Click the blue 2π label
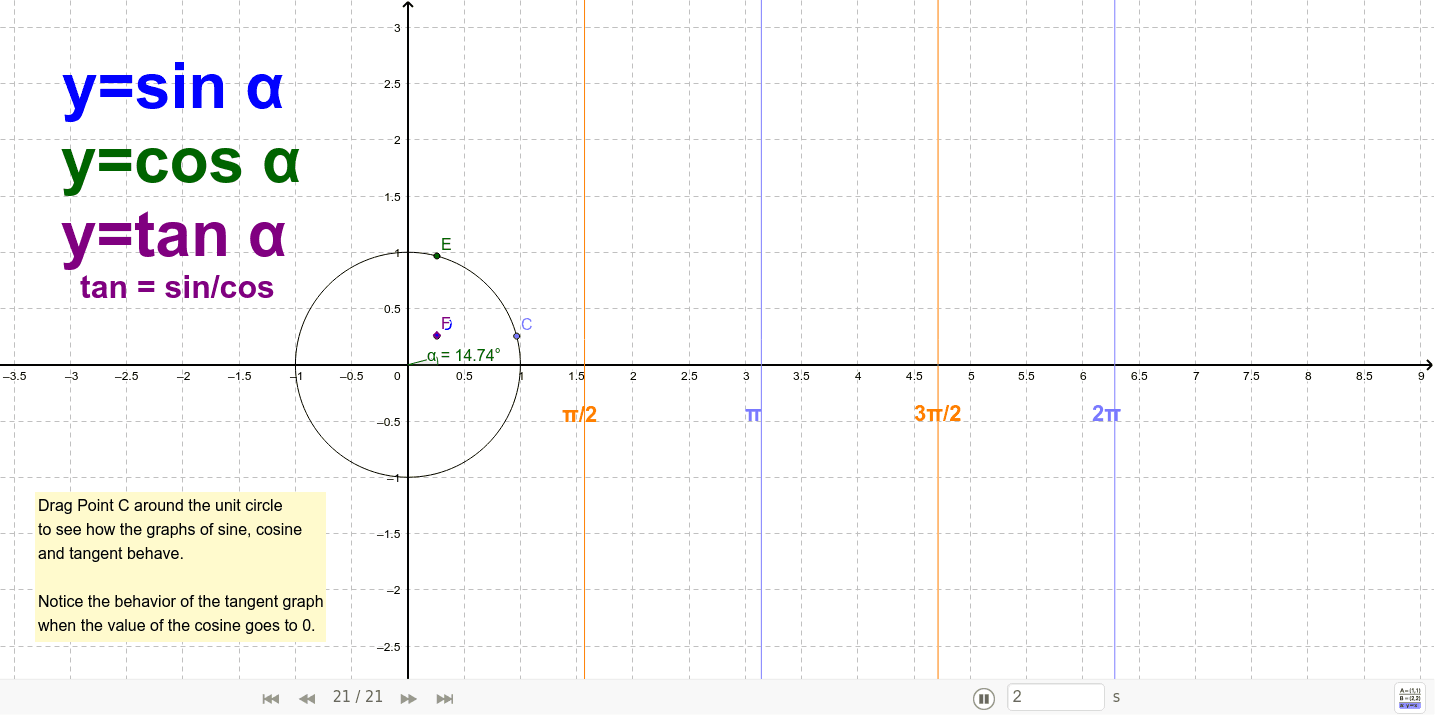 pyautogui.click(x=1106, y=413)
